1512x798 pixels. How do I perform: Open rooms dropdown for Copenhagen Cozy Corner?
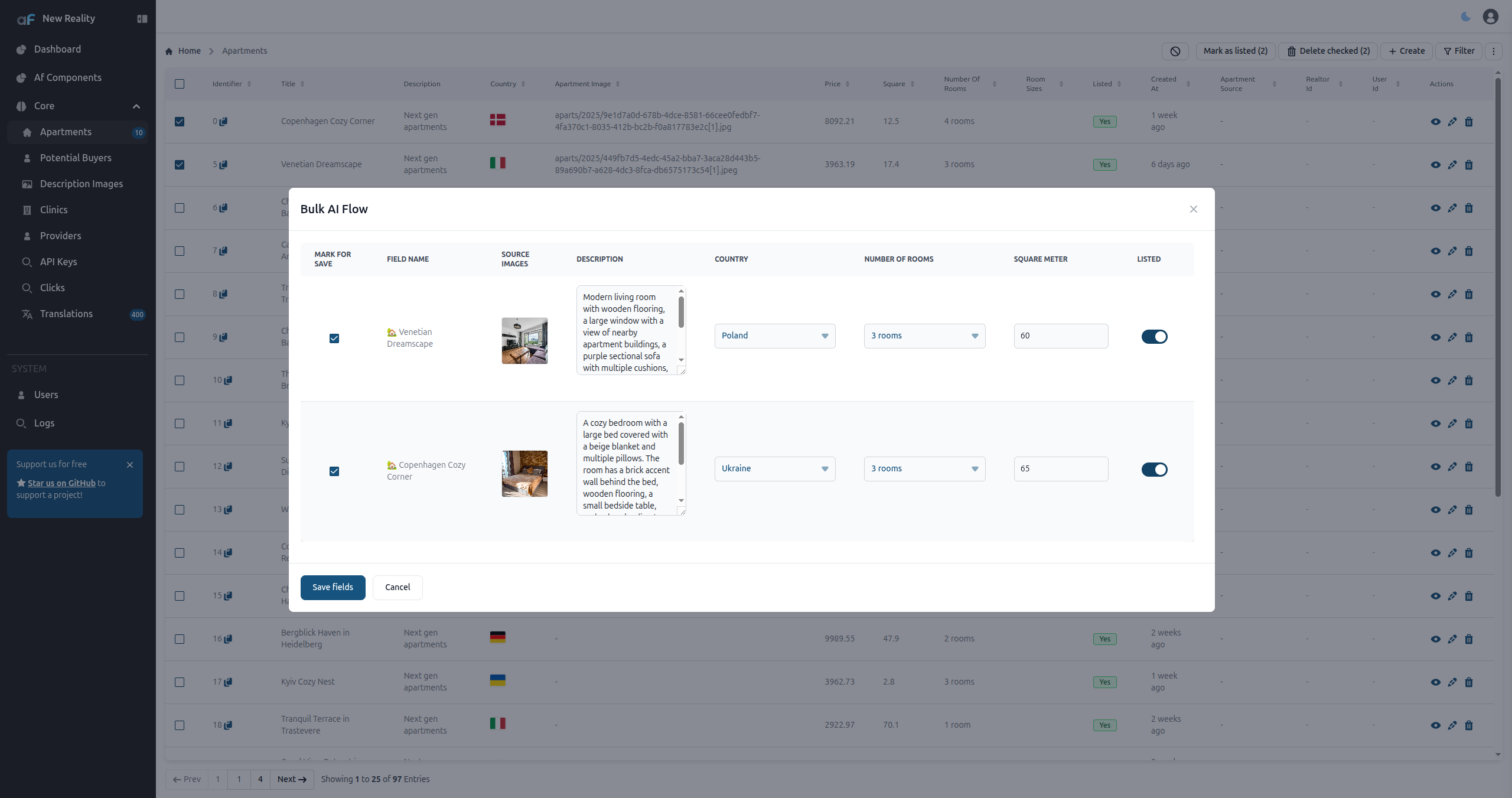[x=924, y=469]
